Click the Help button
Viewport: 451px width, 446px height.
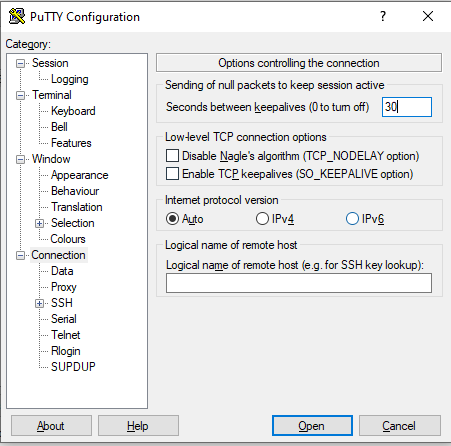(x=138, y=426)
